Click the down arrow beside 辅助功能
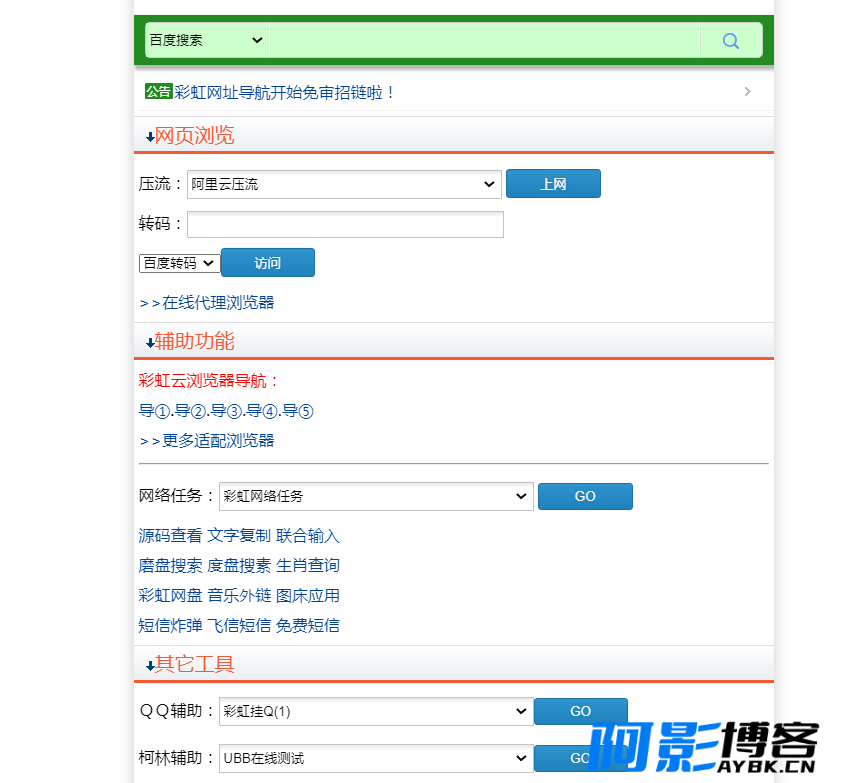This screenshot has width=841, height=783. 150,343
